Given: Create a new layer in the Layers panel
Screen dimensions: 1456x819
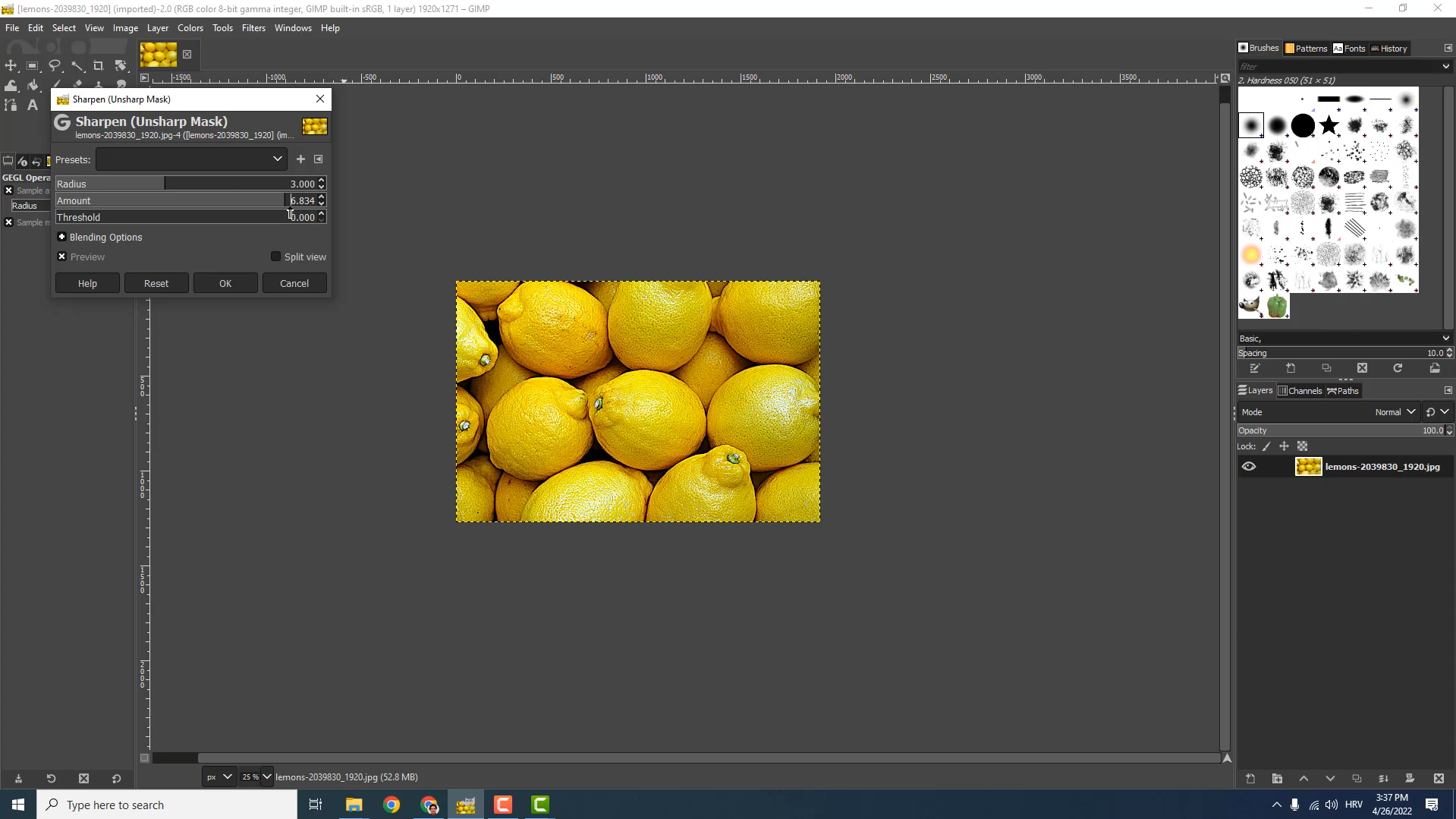Looking at the screenshot, I should (1250, 779).
